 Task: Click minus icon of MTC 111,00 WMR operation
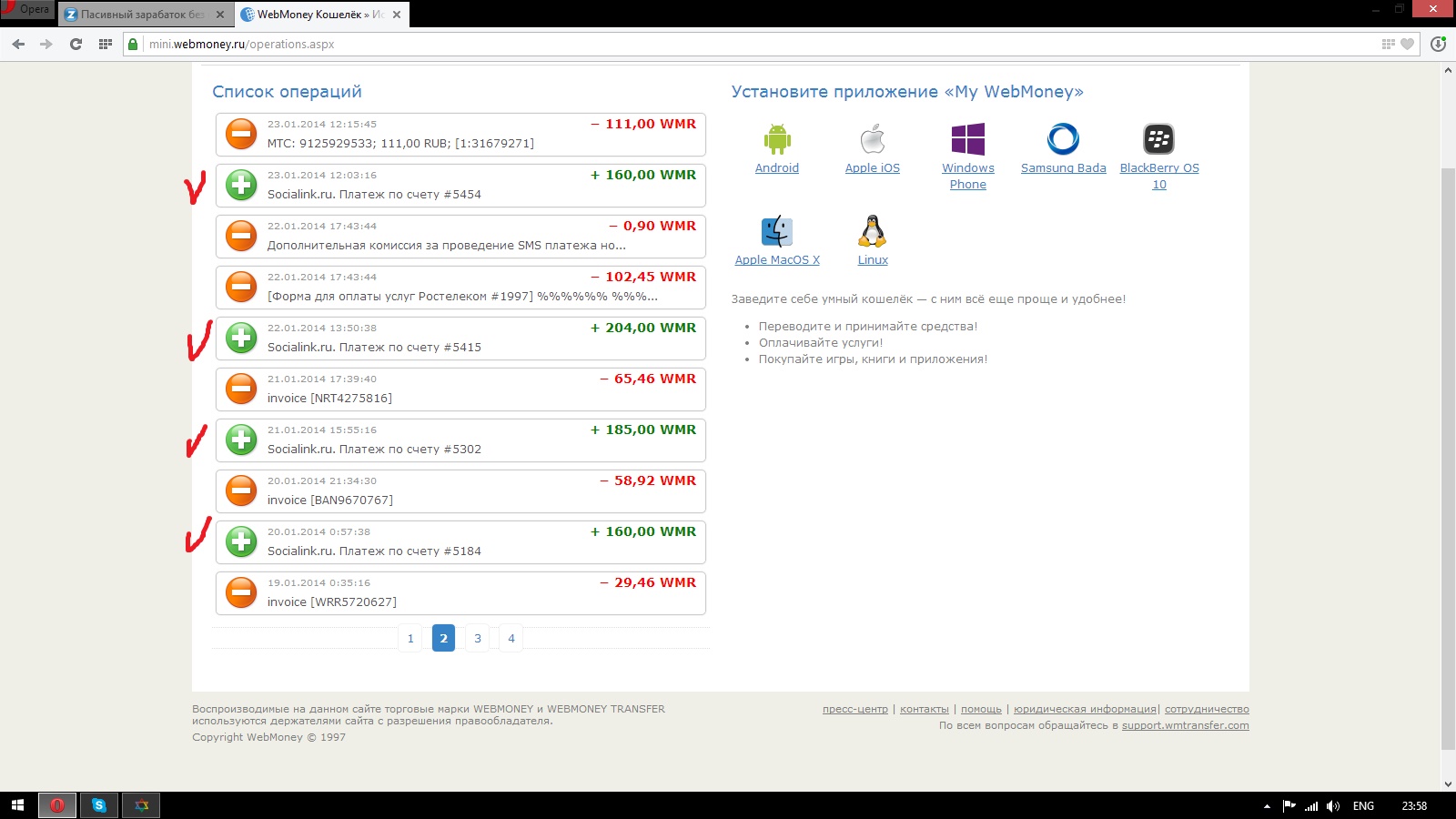(x=241, y=134)
